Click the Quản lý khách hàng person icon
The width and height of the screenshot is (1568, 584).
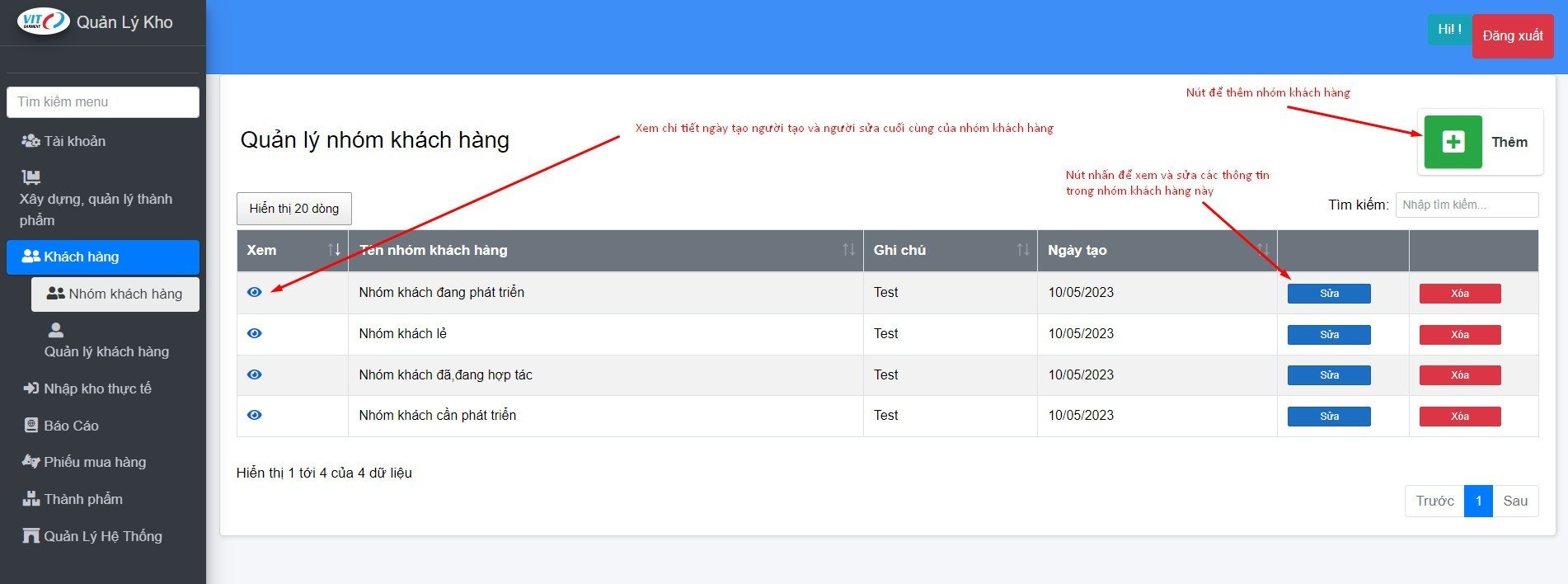[x=56, y=330]
